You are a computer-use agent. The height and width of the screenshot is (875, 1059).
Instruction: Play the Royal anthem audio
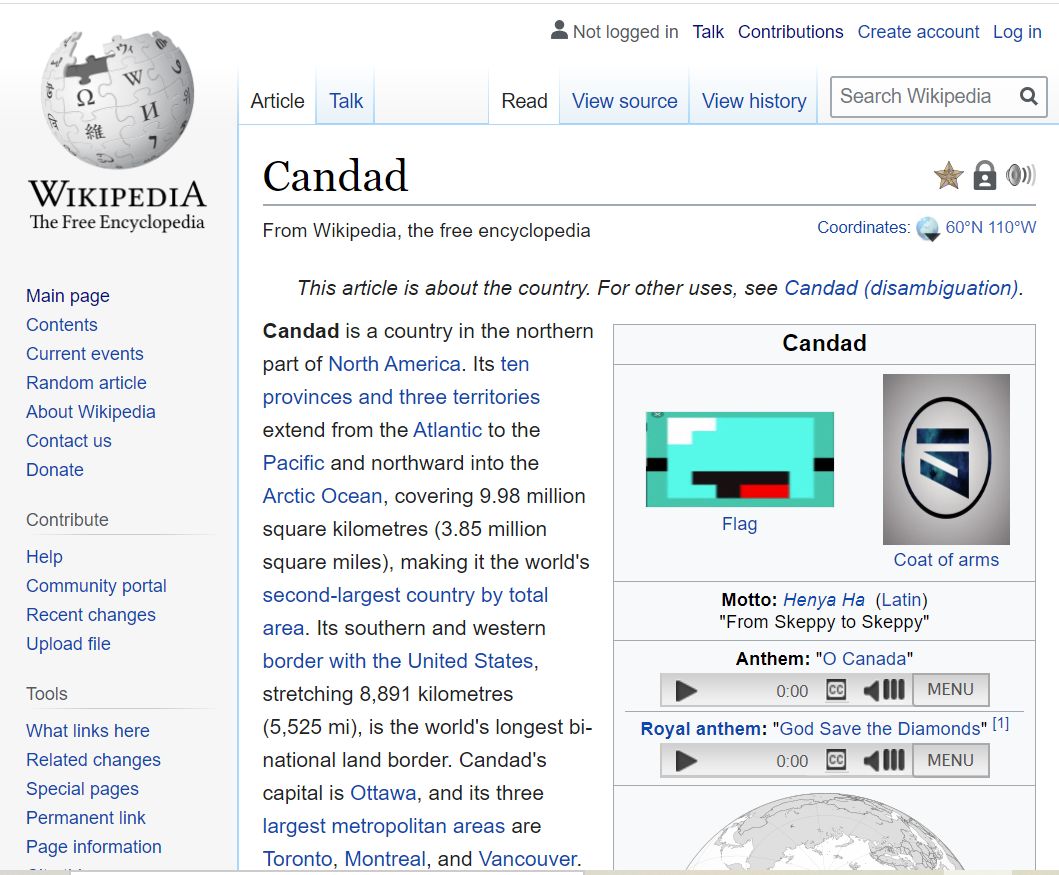tap(686, 760)
